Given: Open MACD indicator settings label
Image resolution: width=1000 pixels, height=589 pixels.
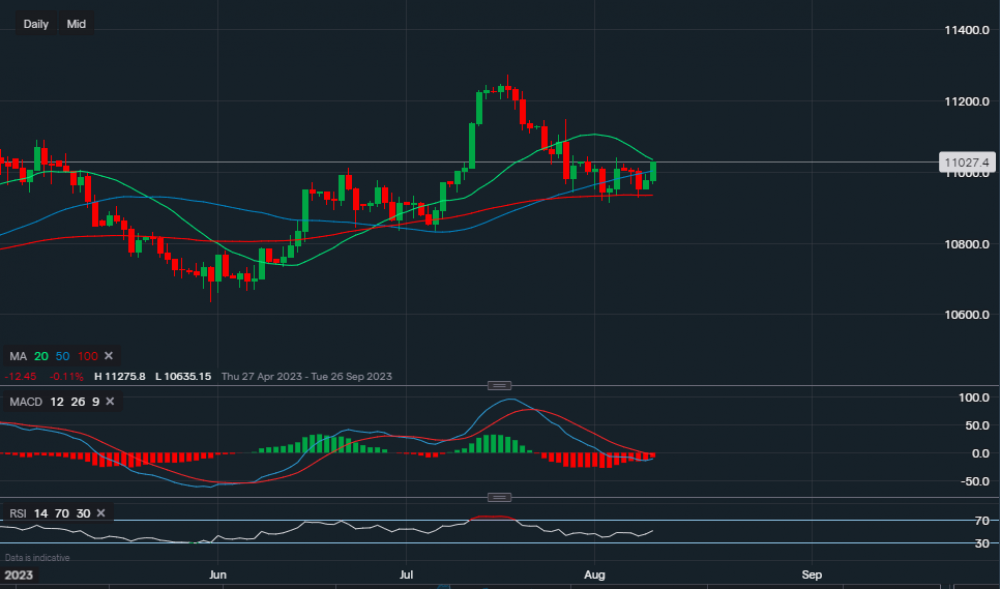Looking at the screenshot, I should (24, 401).
